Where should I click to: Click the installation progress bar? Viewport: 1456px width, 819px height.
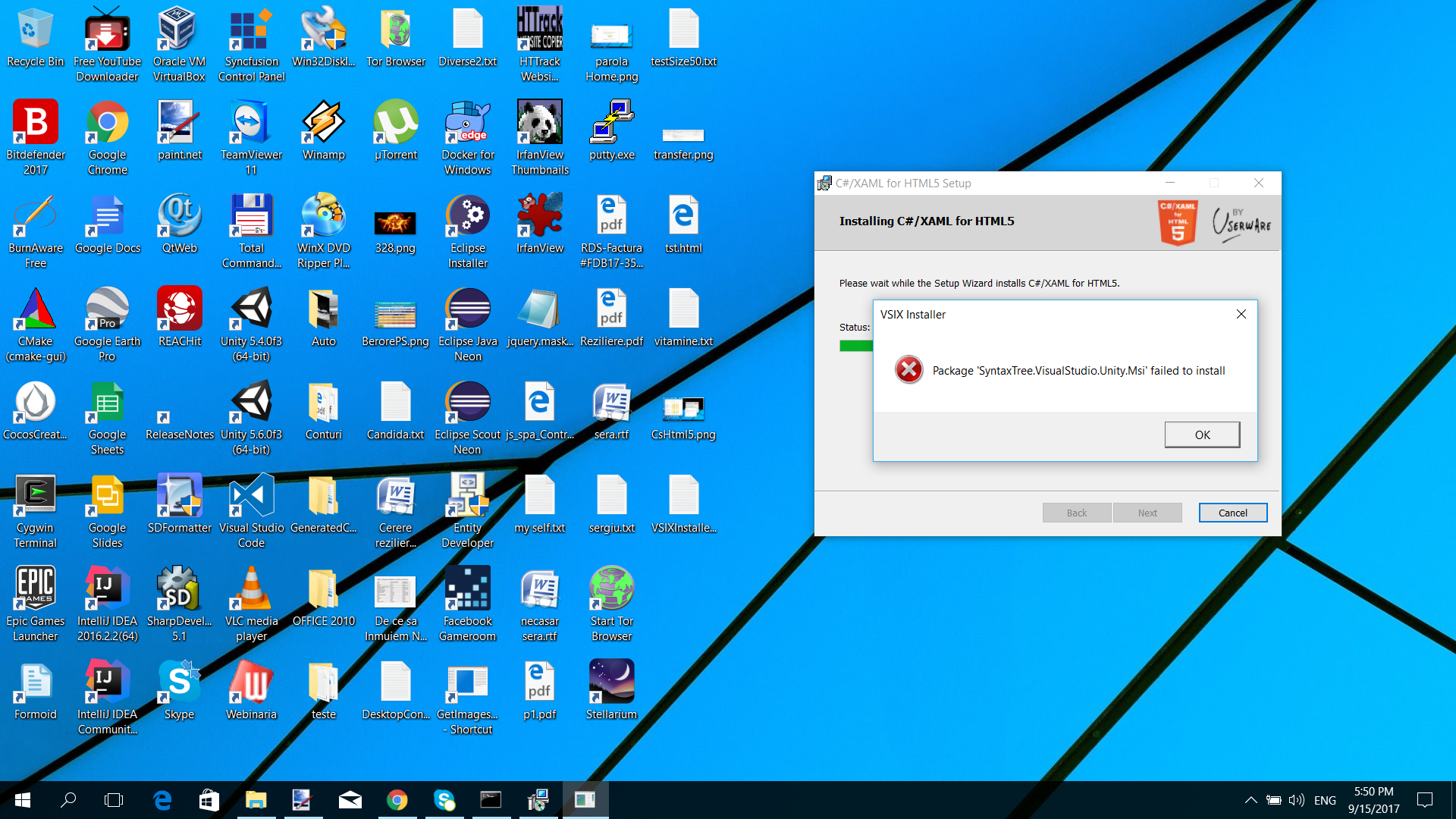point(856,346)
